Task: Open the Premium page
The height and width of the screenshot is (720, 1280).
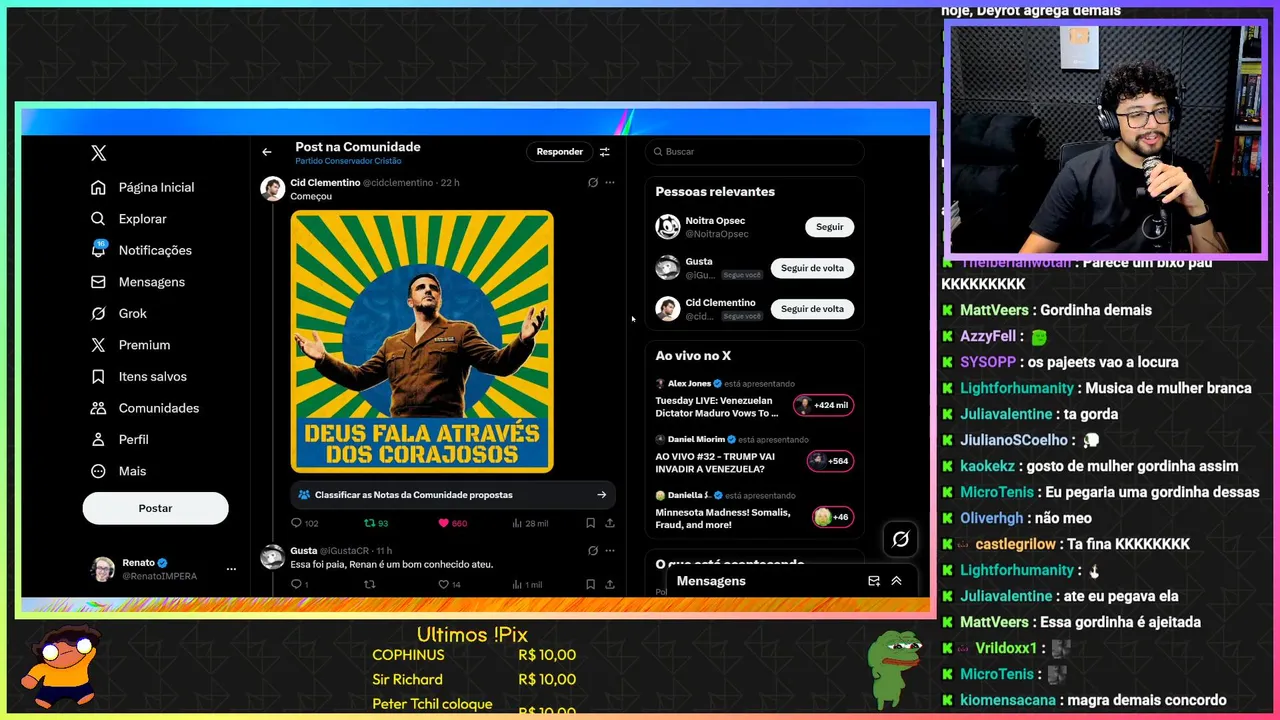Action: [x=130, y=345]
